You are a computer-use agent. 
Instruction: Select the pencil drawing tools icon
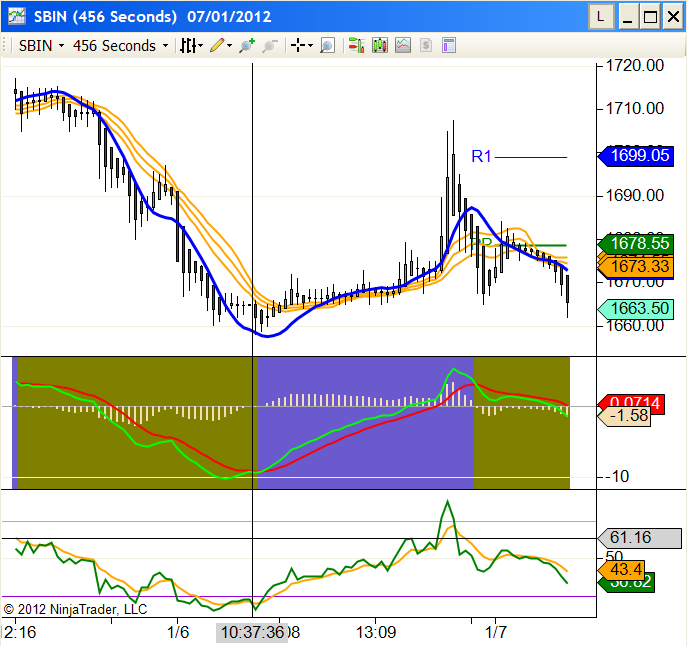click(217, 46)
